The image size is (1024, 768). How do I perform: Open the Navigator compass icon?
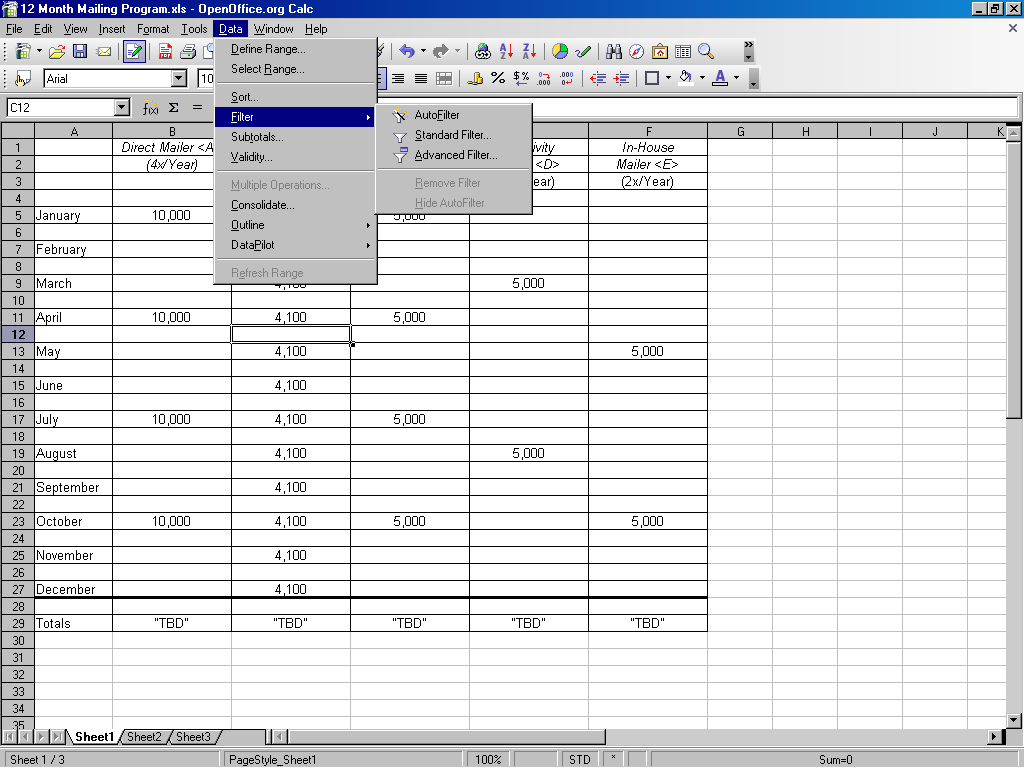(637, 51)
